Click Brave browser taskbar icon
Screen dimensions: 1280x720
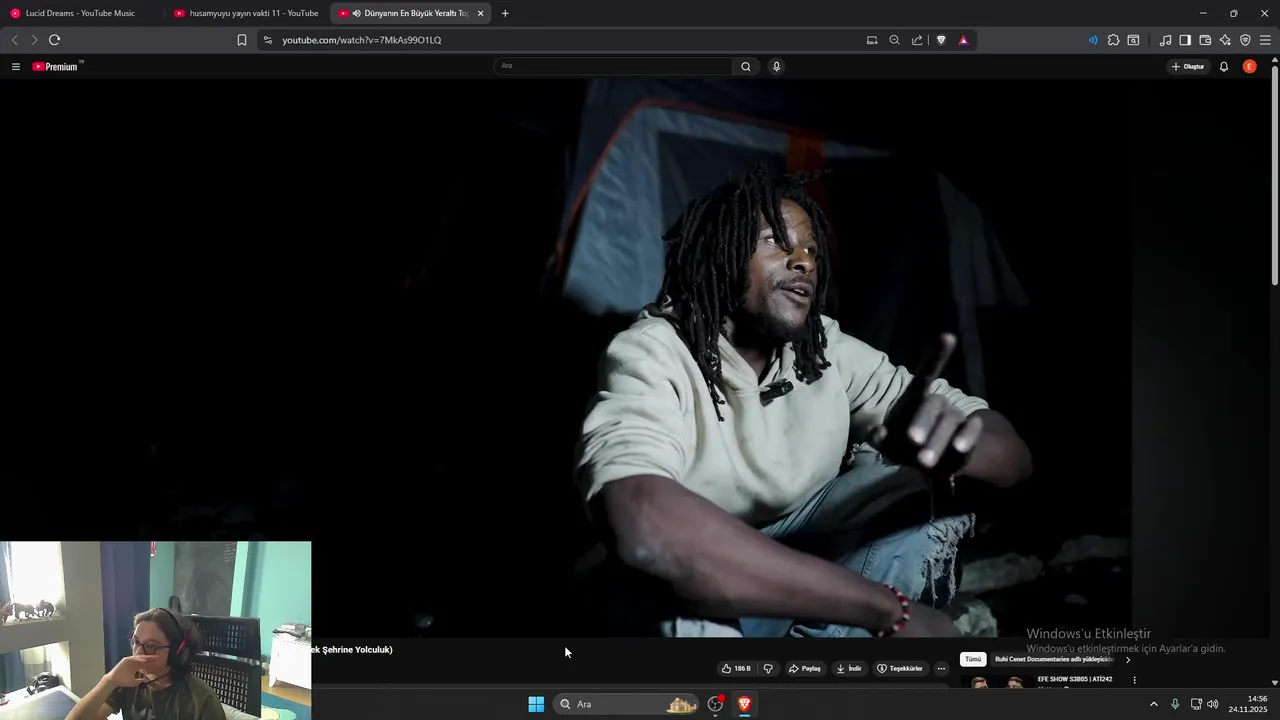click(744, 704)
